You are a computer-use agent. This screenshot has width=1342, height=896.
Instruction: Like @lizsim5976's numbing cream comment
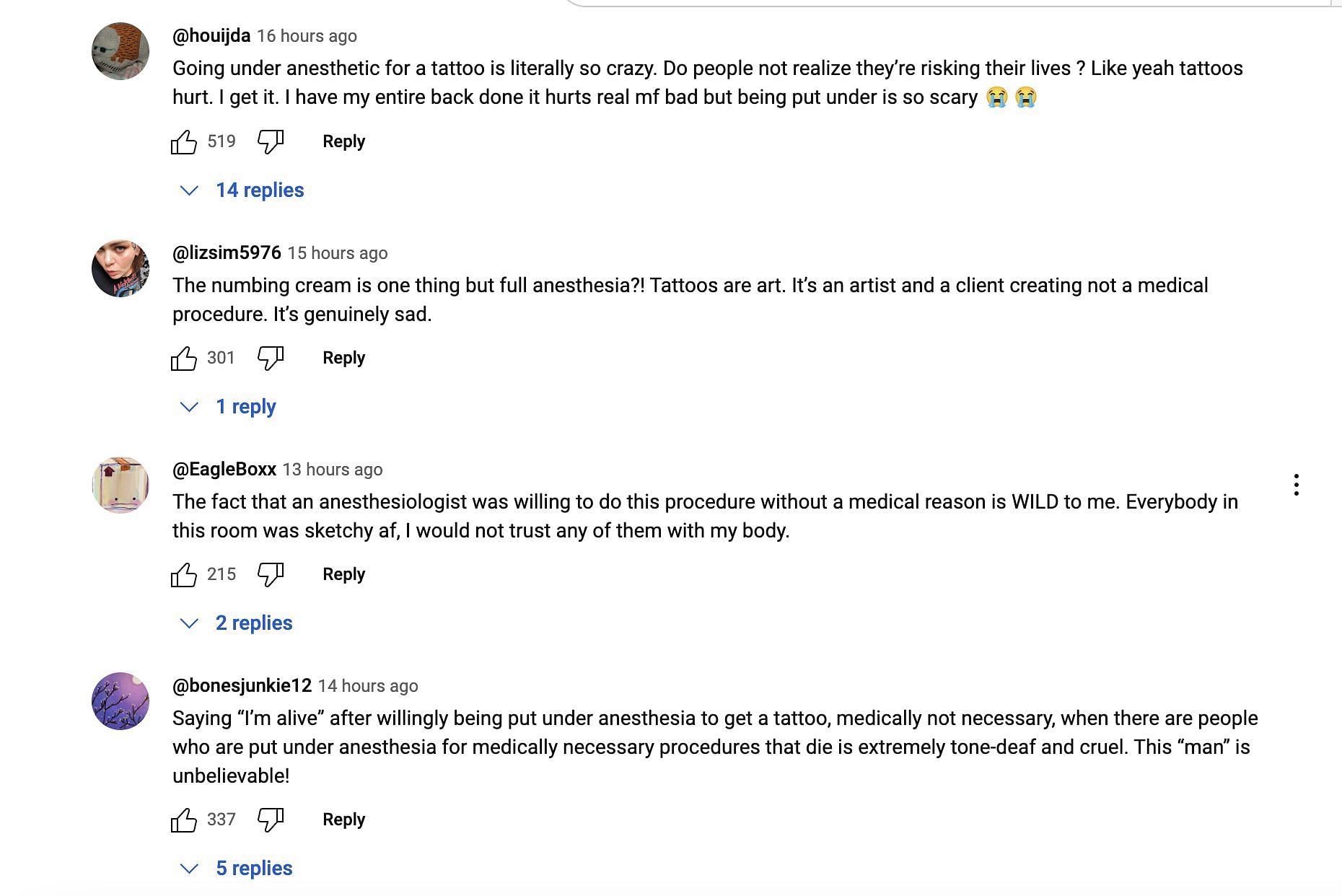pyautogui.click(x=184, y=358)
